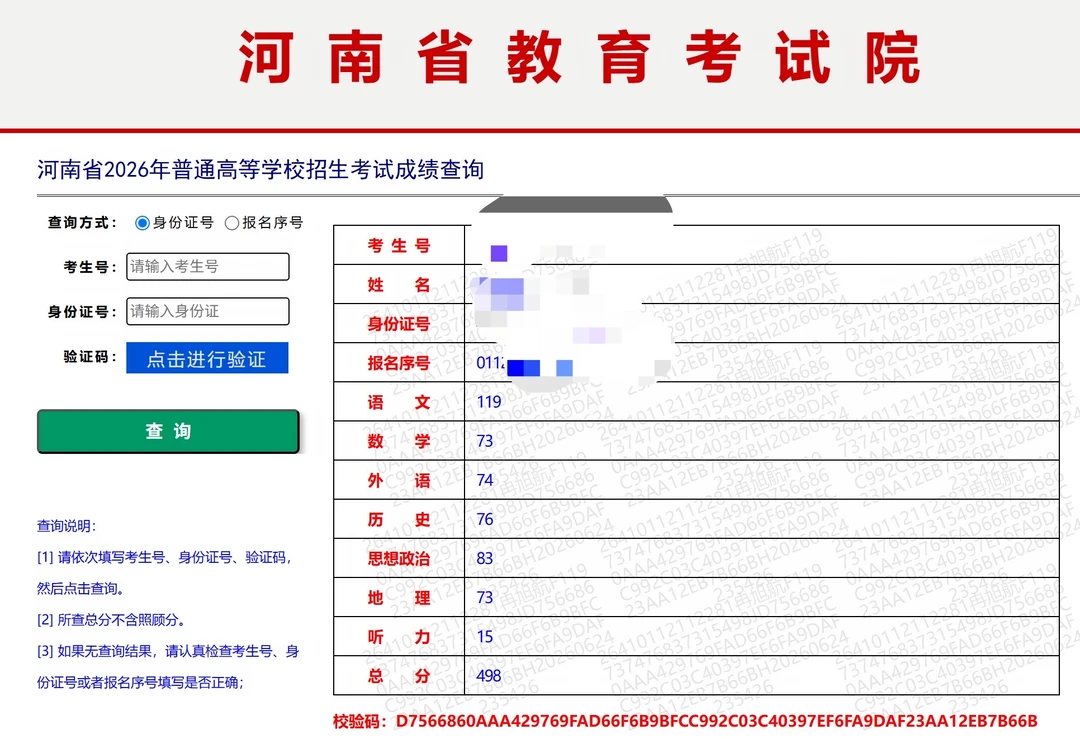Image resolution: width=1080 pixels, height=739 pixels.
Task: Select the 报名序号 query method radio button
Action: (x=232, y=223)
